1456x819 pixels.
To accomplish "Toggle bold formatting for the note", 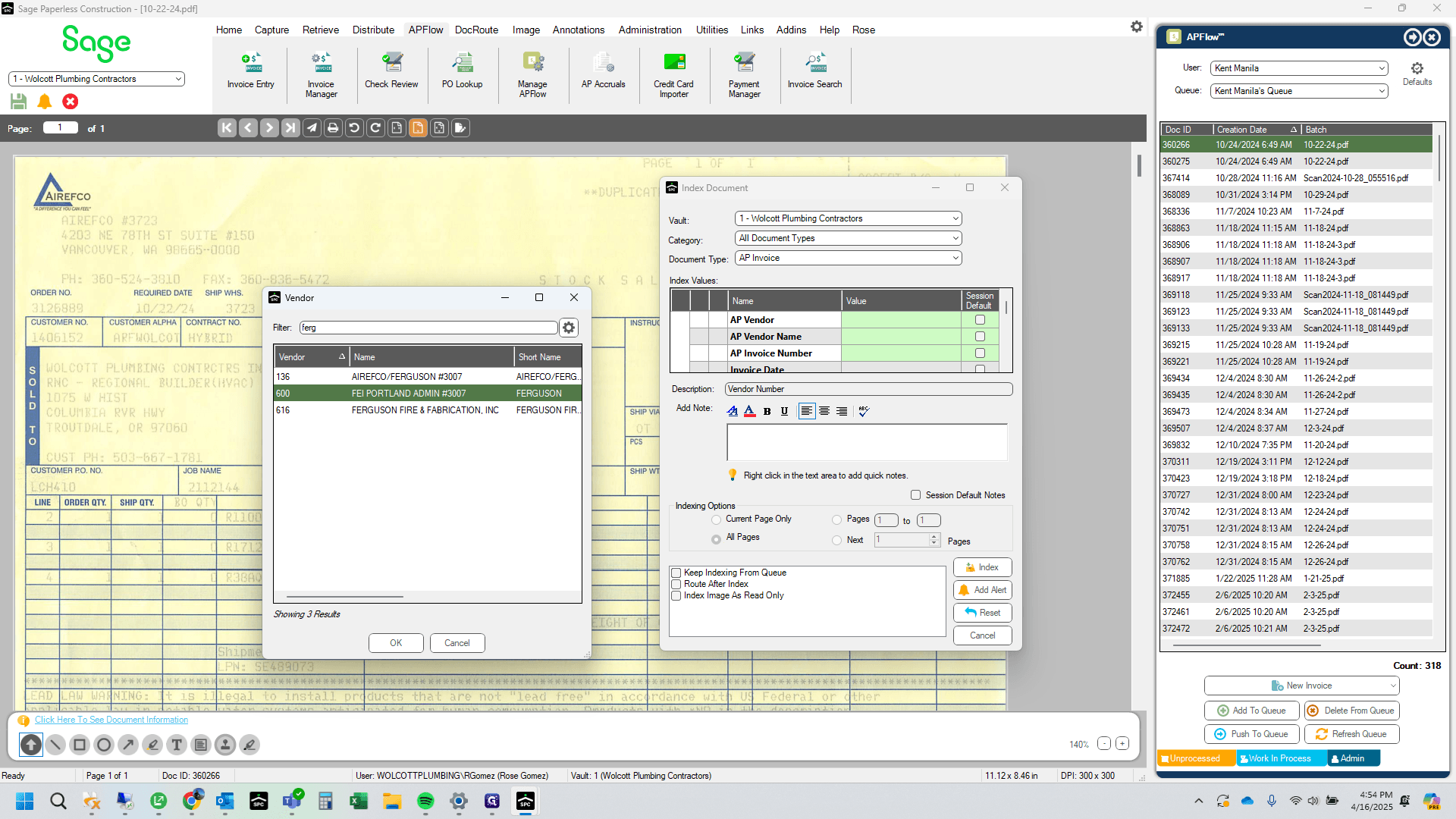I will (x=767, y=411).
